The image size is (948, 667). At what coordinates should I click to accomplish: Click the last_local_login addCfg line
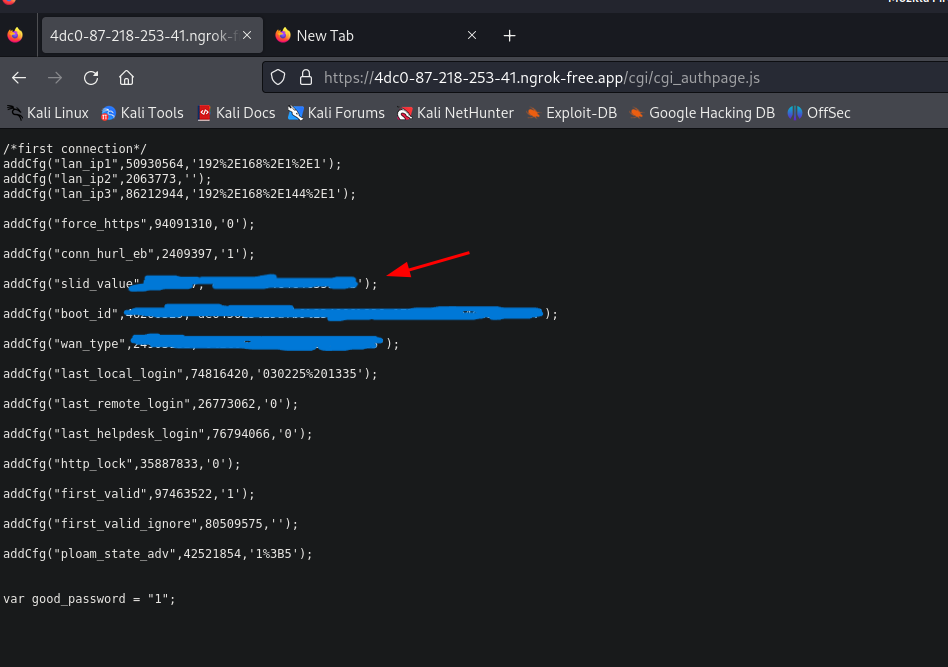190,374
